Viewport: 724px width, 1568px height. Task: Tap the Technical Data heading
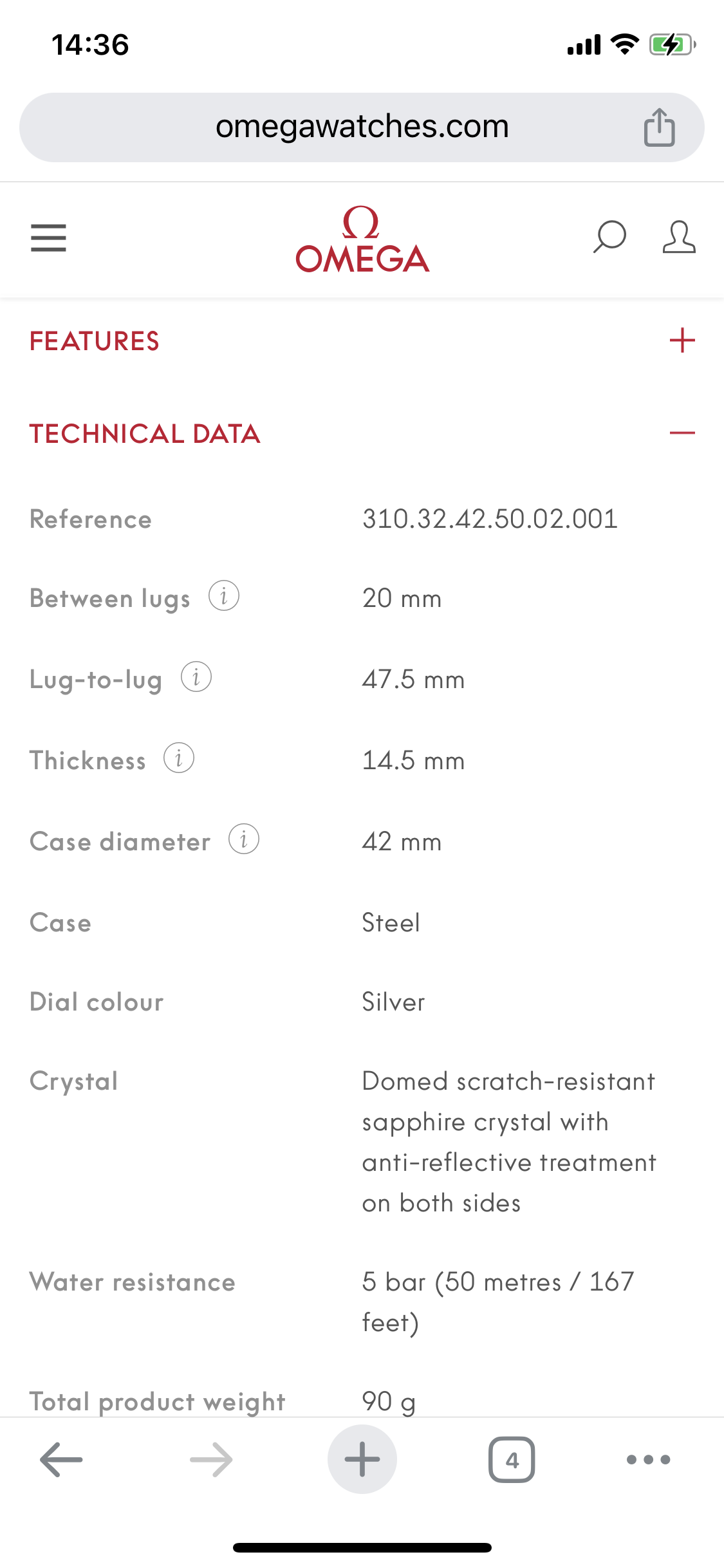145,434
